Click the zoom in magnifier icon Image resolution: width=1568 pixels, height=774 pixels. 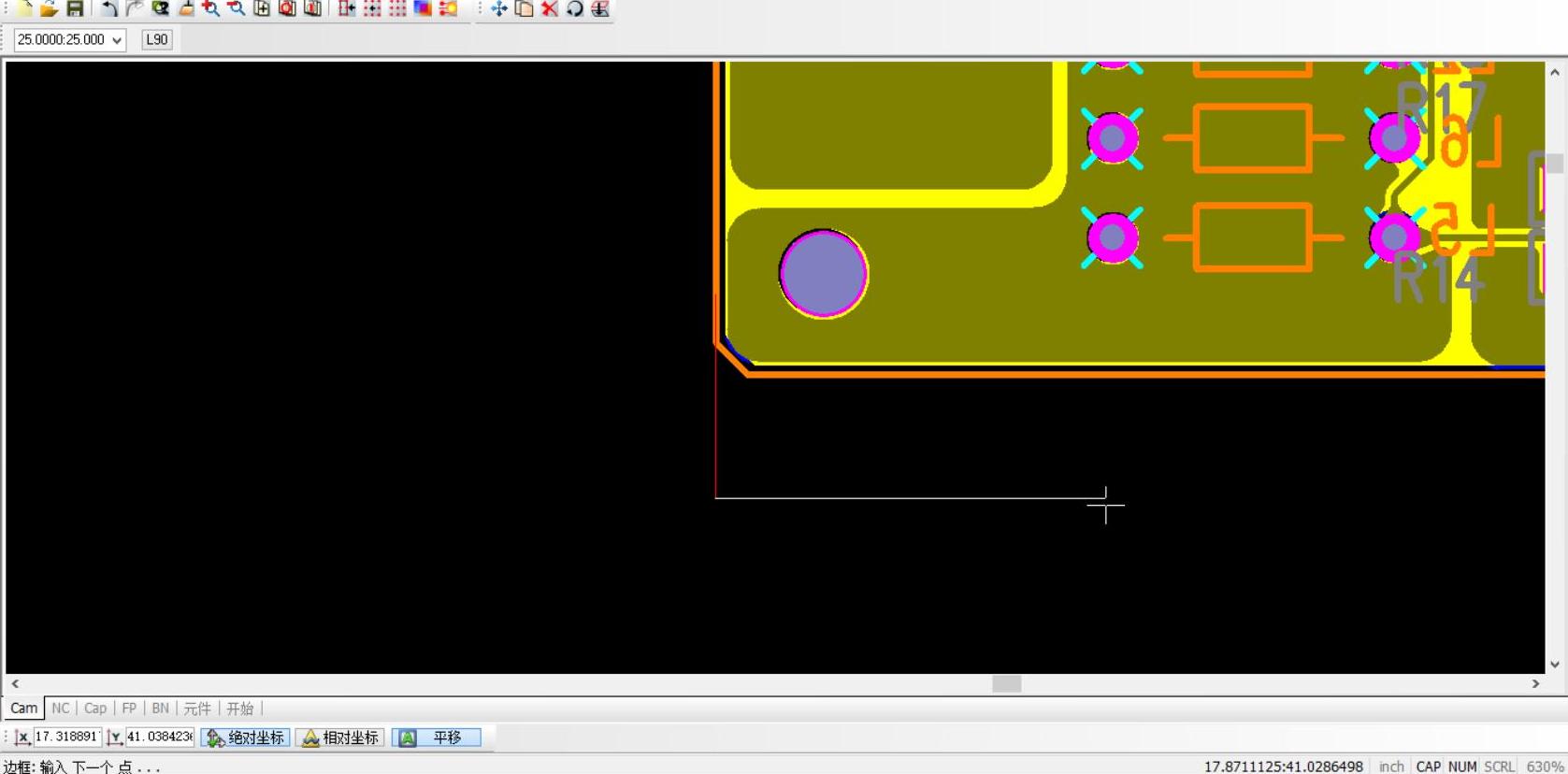coord(211,8)
